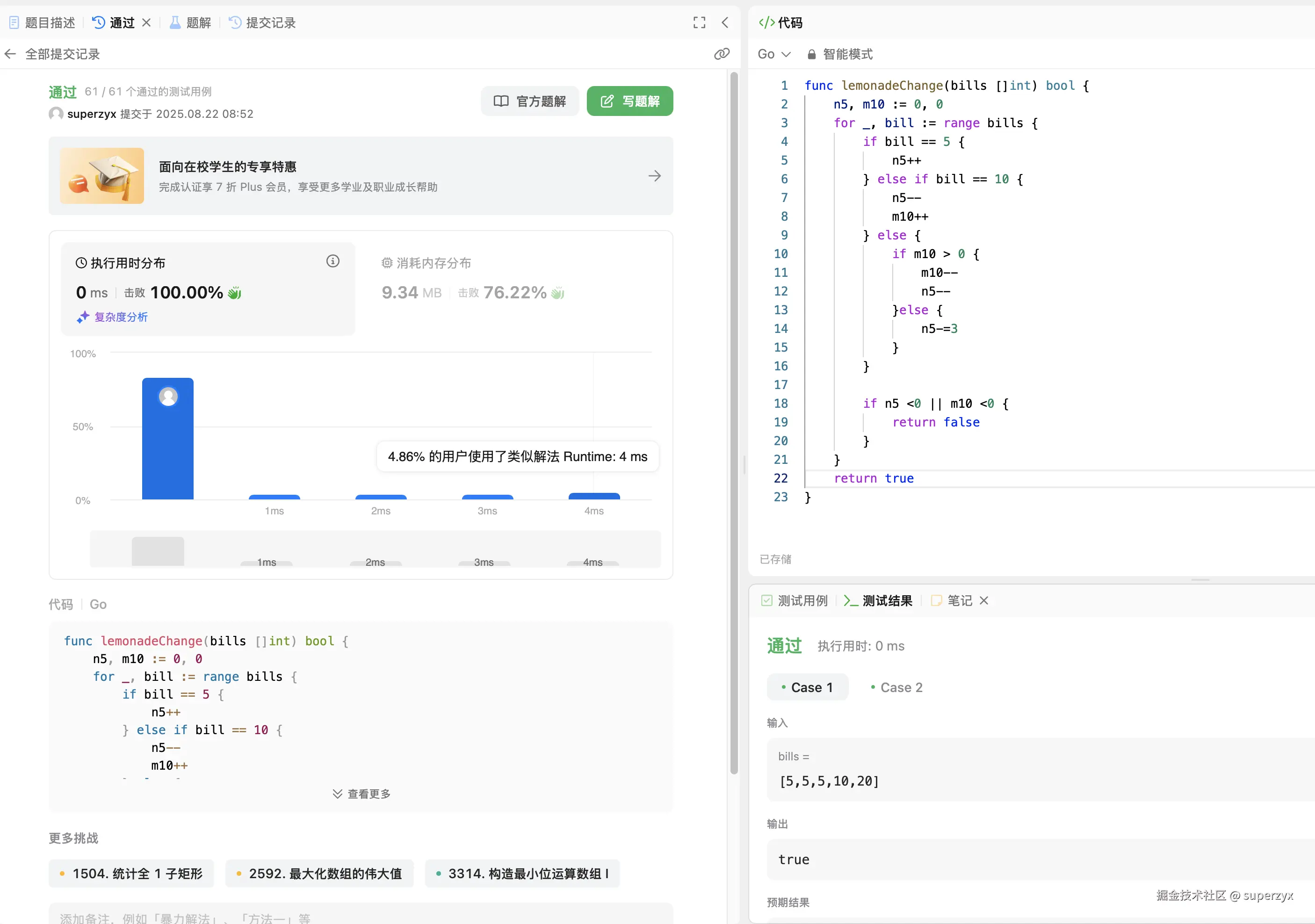Click the 0ms blue runtime bar

167,447
